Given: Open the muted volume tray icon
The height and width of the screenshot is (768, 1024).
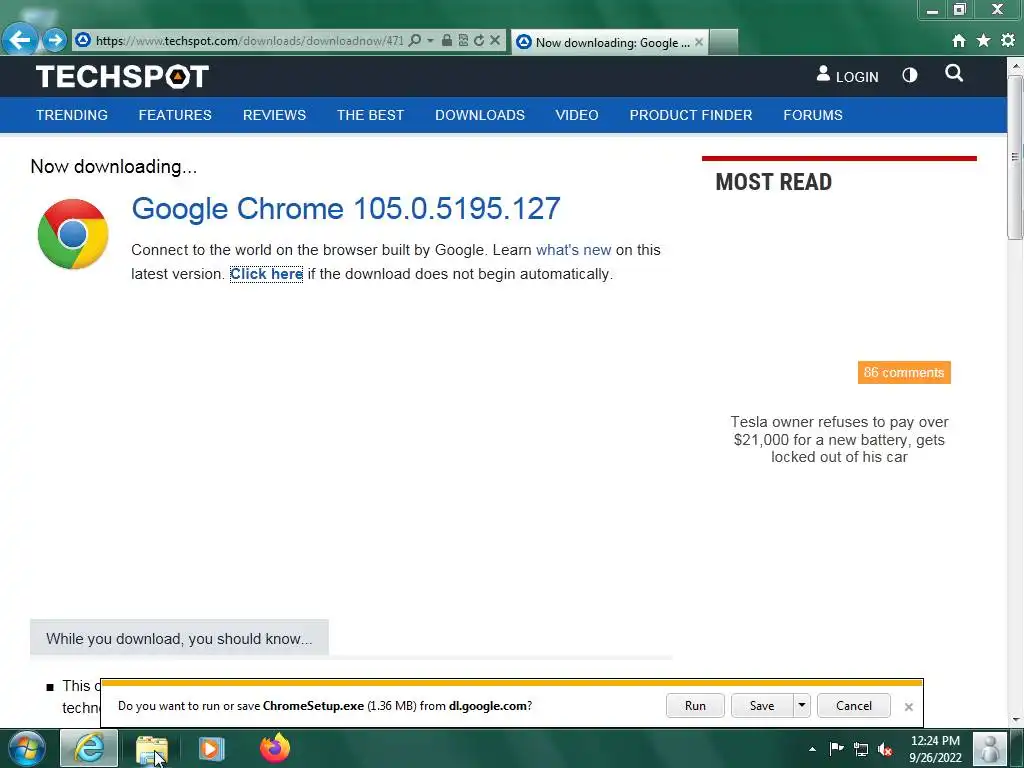Looking at the screenshot, I should tap(886, 749).
